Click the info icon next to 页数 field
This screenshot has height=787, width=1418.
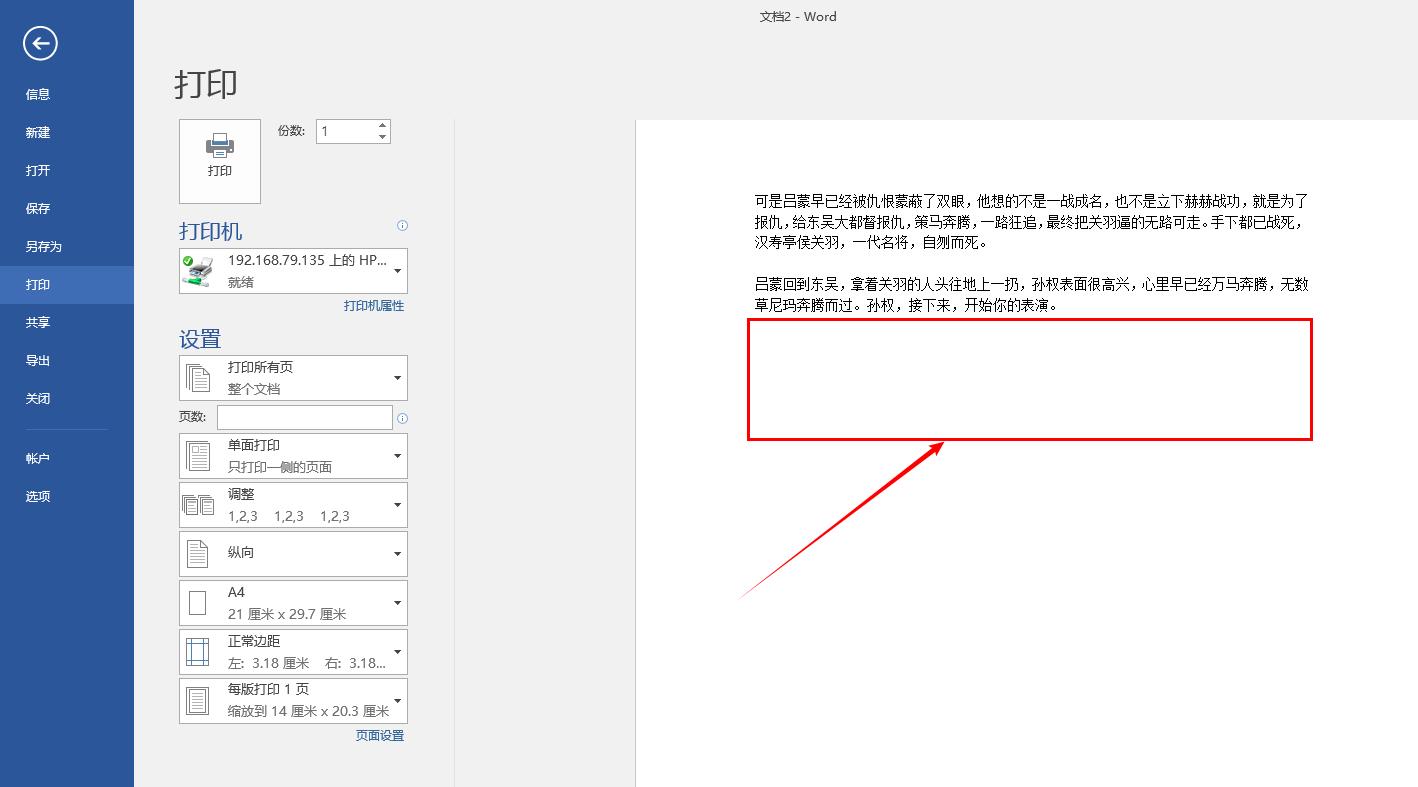(x=402, y=417)
